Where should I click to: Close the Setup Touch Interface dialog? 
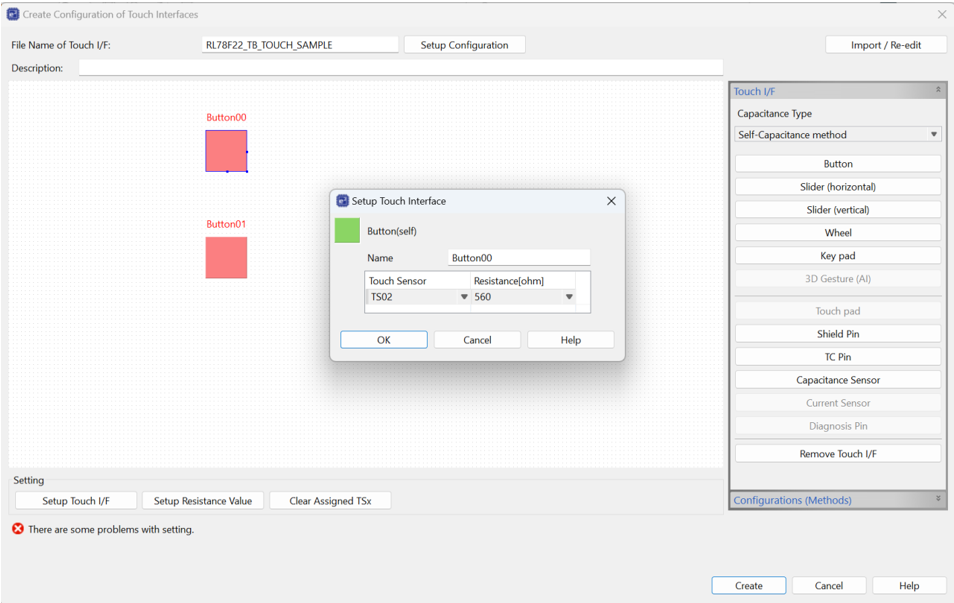611,201
